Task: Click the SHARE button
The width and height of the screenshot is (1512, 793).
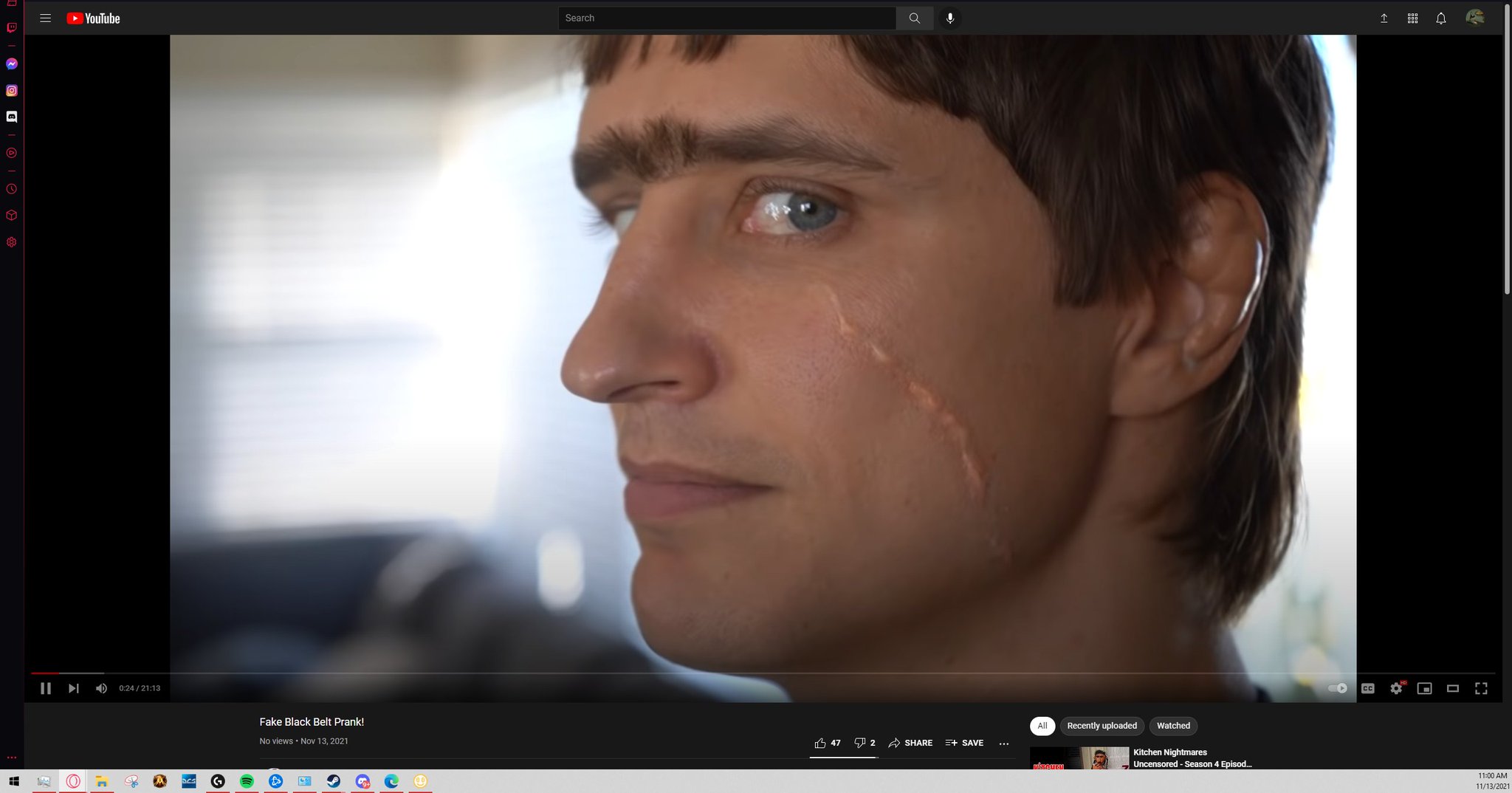Action: pos(910,743)
